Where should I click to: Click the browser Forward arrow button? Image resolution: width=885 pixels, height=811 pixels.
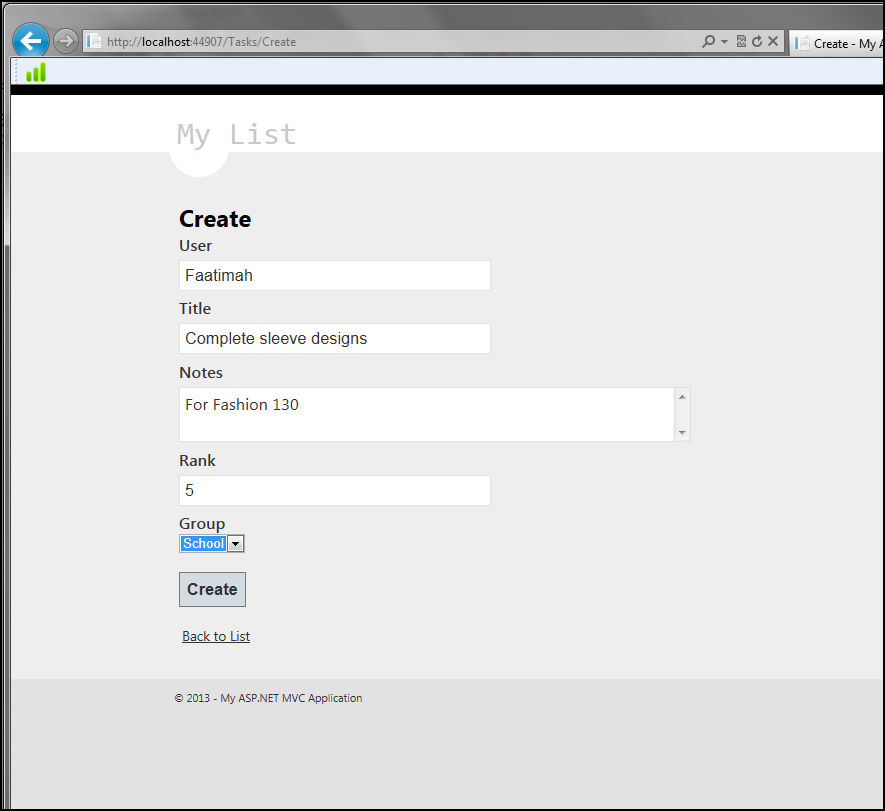(x=65, y=41)
